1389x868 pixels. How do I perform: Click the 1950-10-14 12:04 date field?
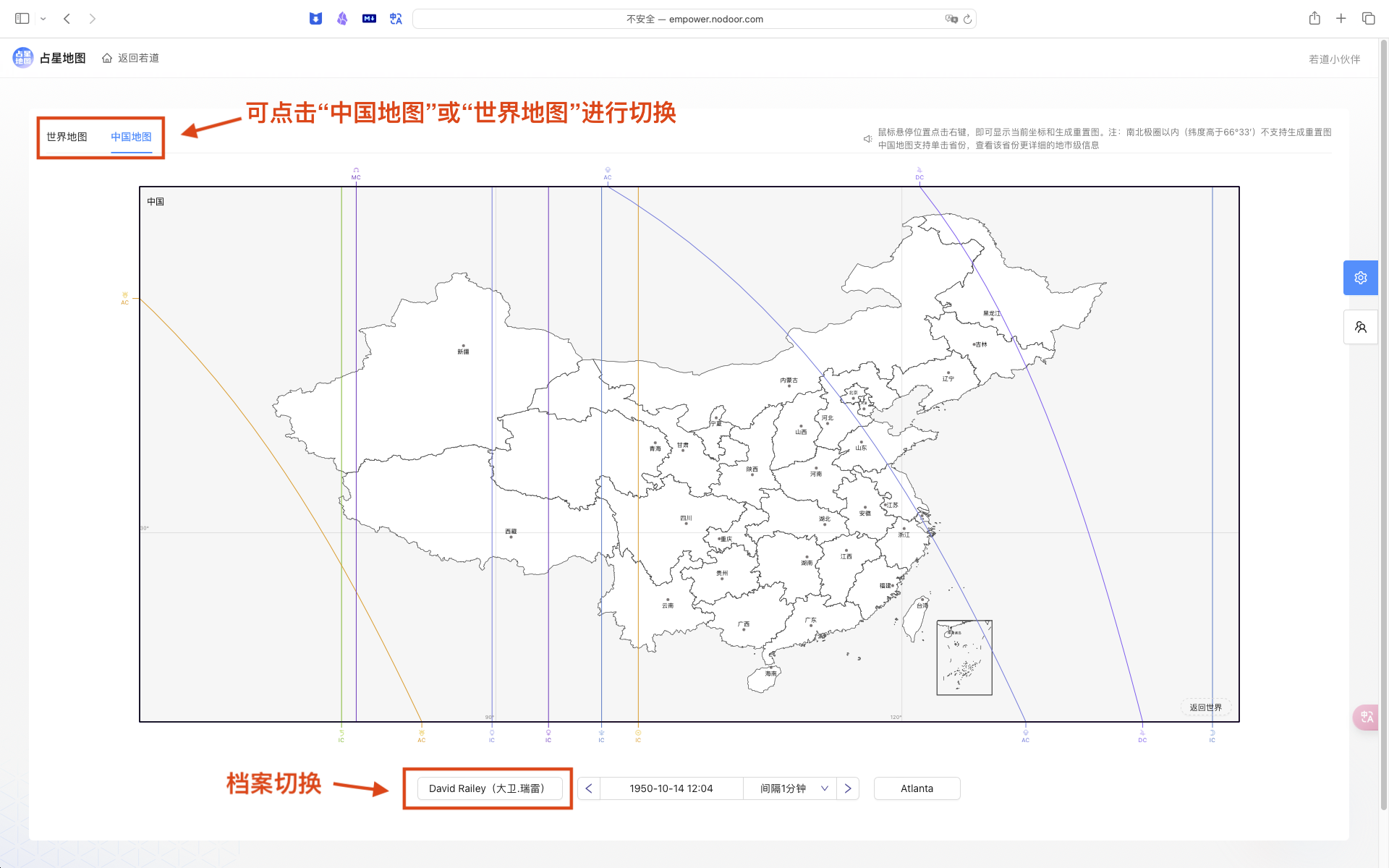click(671, 788)
